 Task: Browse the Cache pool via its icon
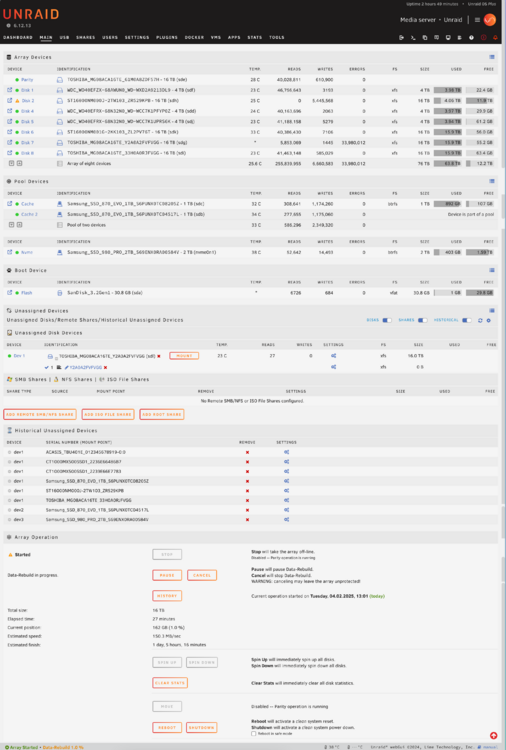(x=10, y=204)
